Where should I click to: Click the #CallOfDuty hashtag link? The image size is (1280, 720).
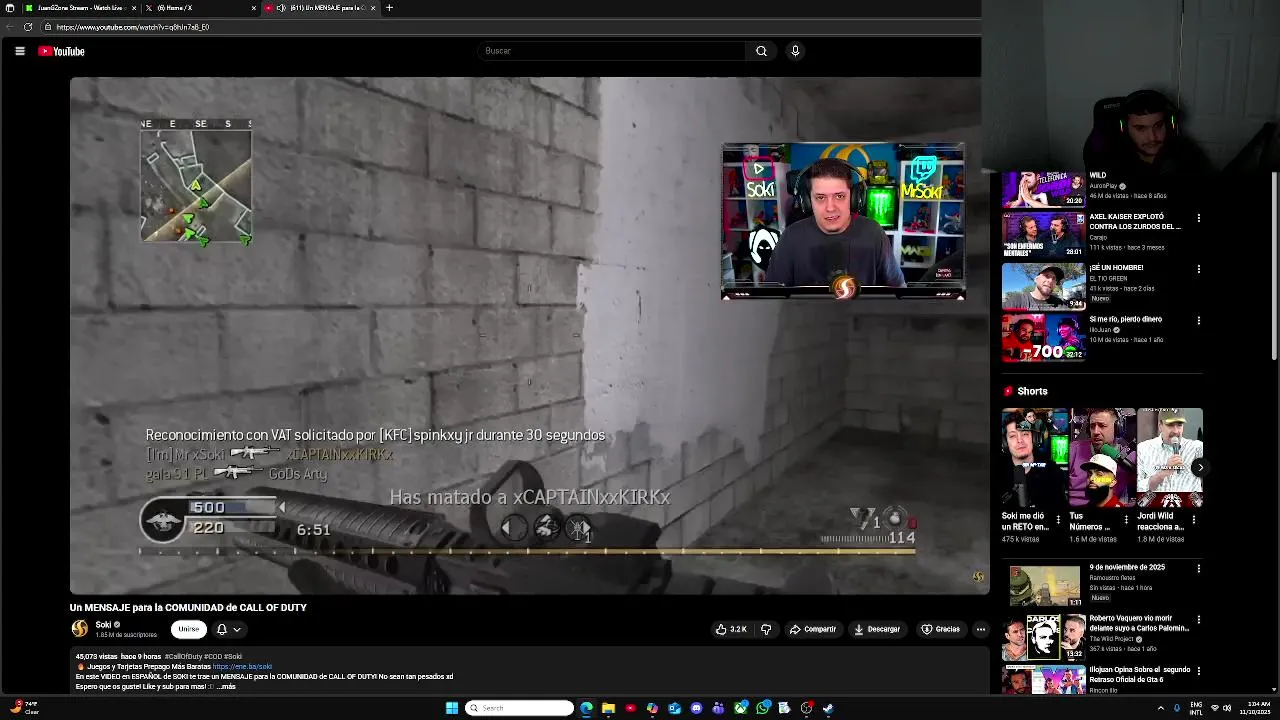[x=183, y=656]
